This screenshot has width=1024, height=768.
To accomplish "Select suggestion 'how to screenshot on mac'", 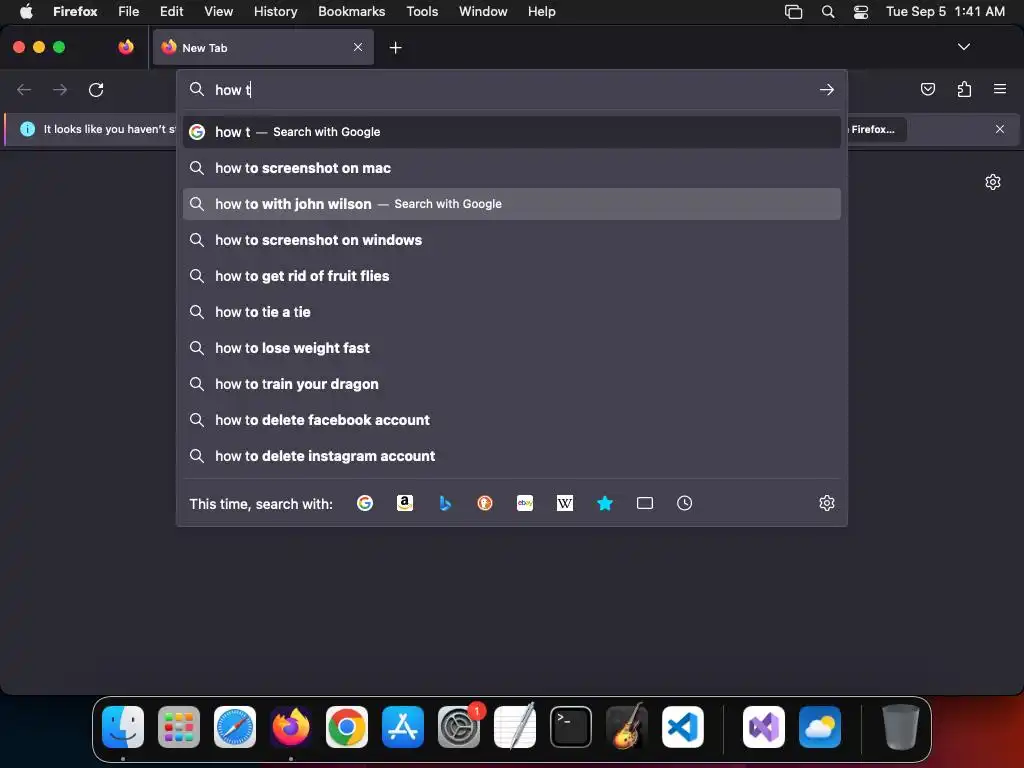I will pyautogui.click(x=511, y=168).
